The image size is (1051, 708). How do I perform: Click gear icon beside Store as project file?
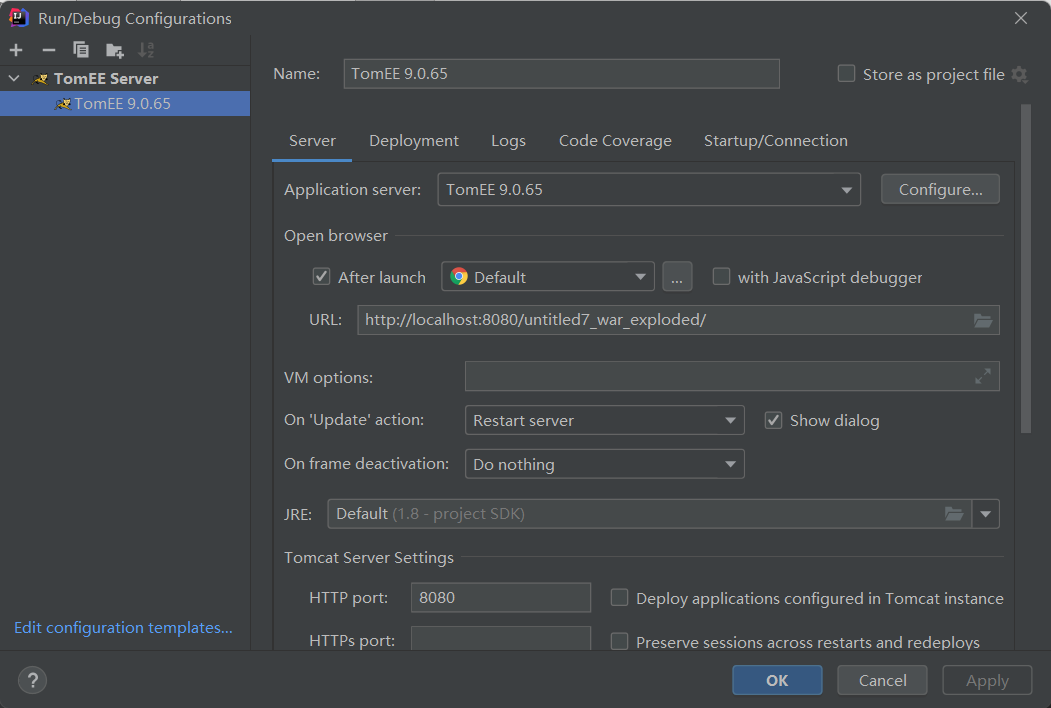click(x=1019, y=74)
